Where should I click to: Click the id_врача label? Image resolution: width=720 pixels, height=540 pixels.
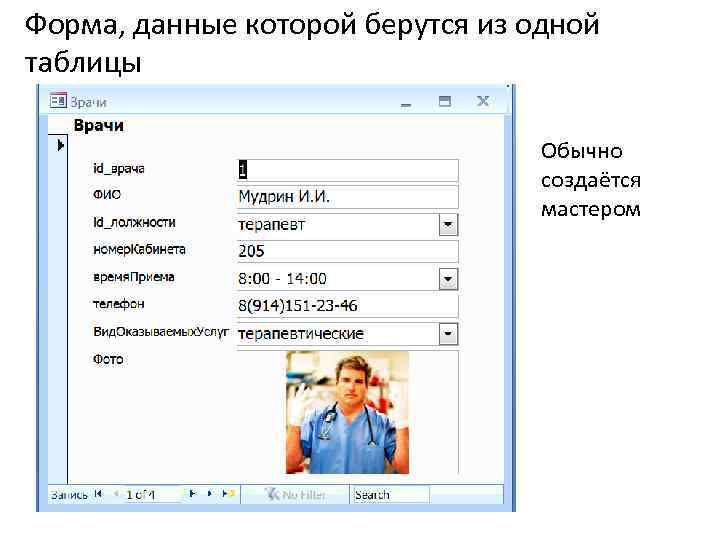point(118,169)
